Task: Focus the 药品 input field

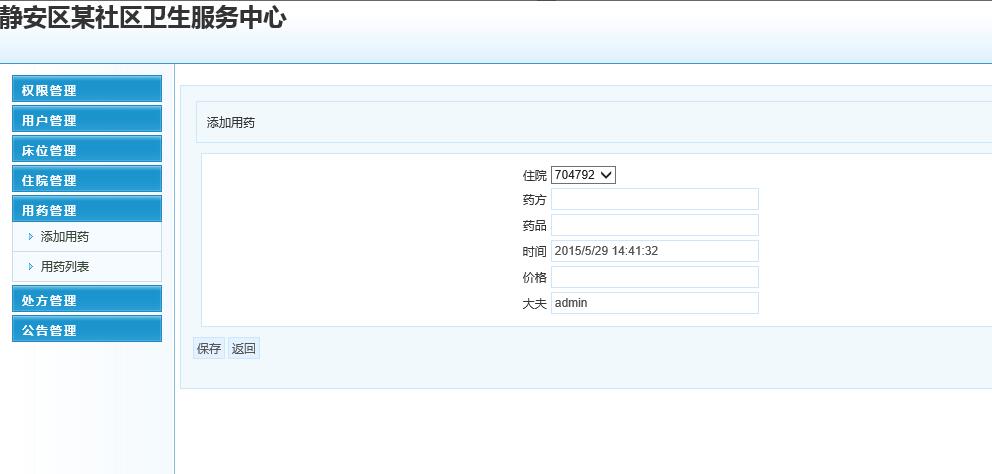Action: (655, 225)
